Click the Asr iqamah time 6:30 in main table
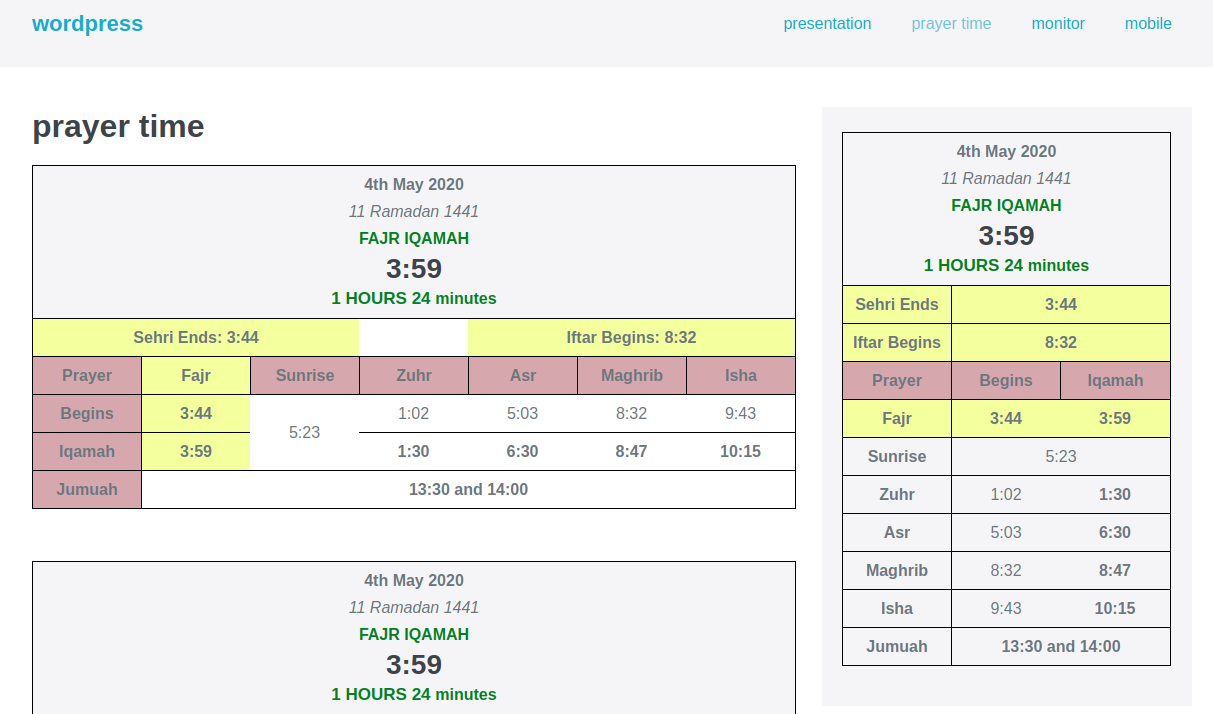The width and height of the screenshot is (1213, 714). point(522,452)
